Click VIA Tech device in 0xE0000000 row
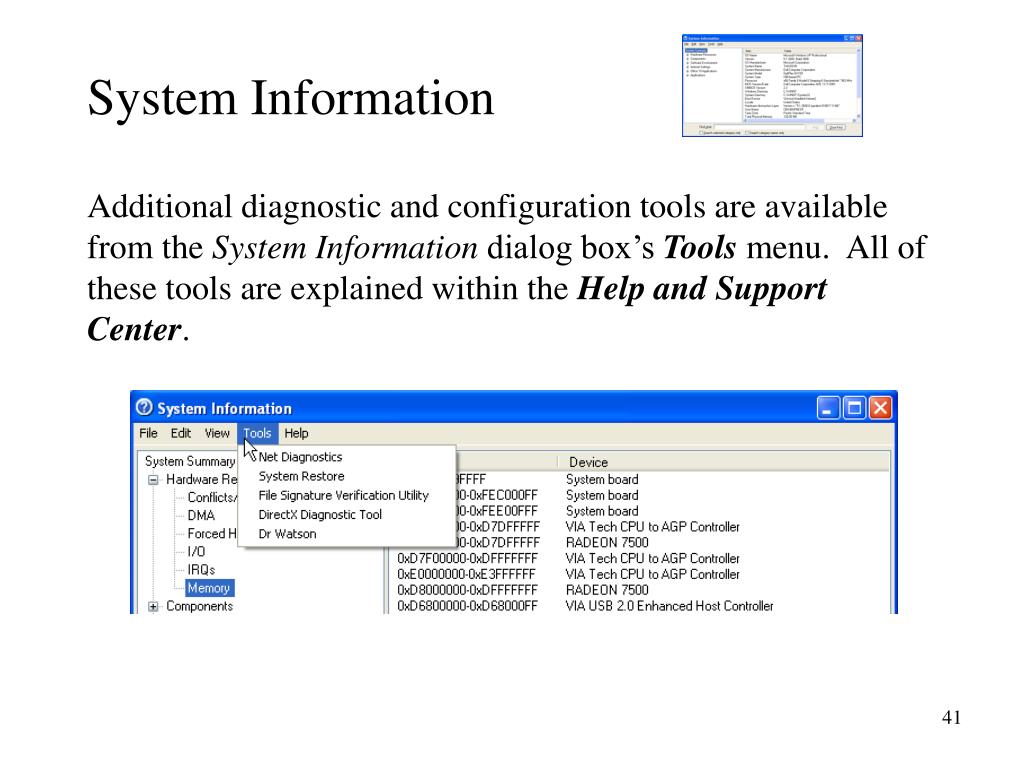Screen dimensions: 1024x768 pyautogui.click(x=652, y=575)
